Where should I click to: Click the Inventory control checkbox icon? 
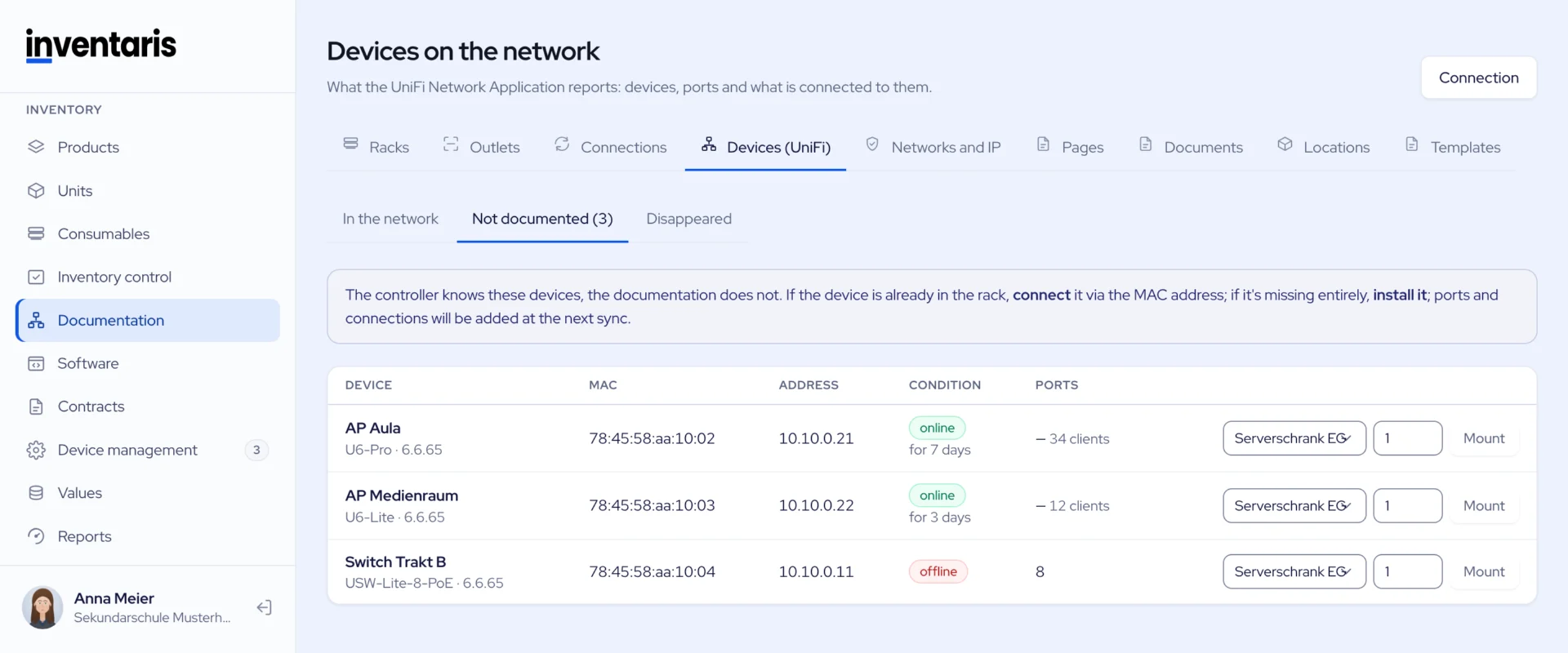[x=36, y=277]
